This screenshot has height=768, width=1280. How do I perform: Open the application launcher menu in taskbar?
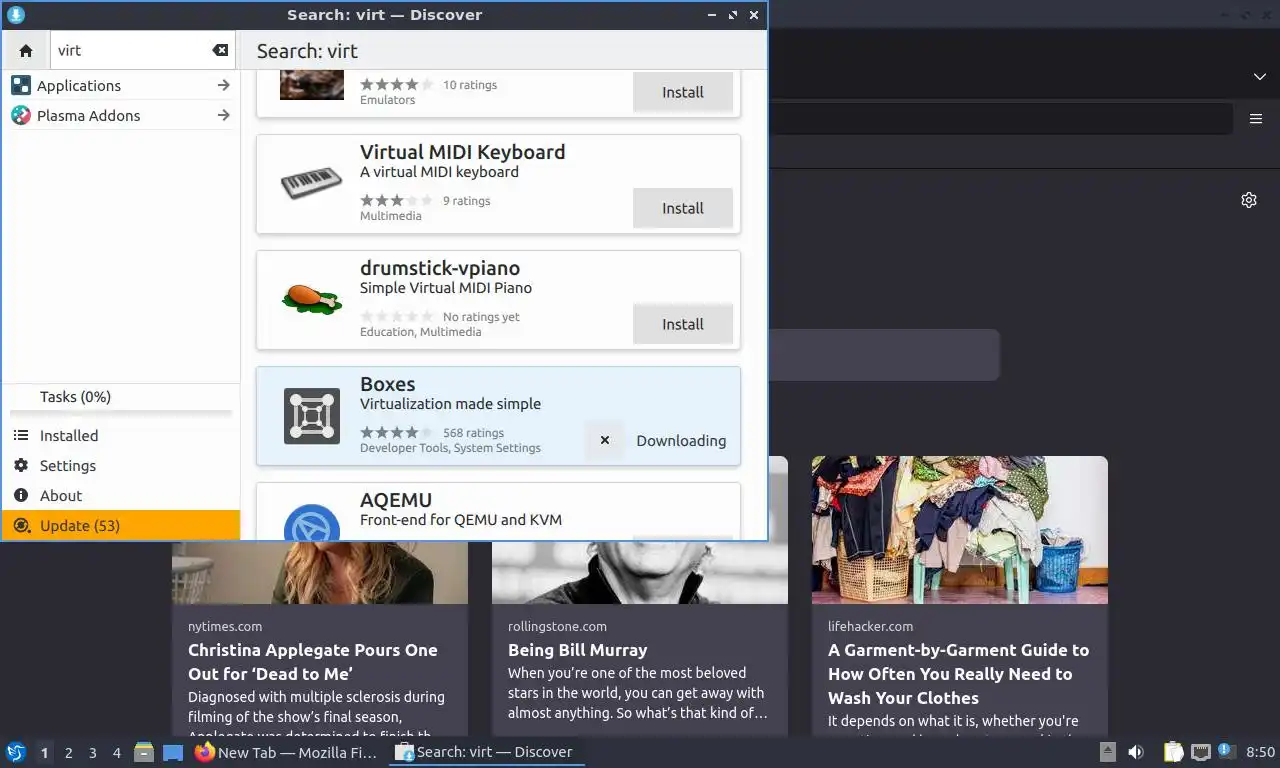pyautogui.click(x=15, y=752)
